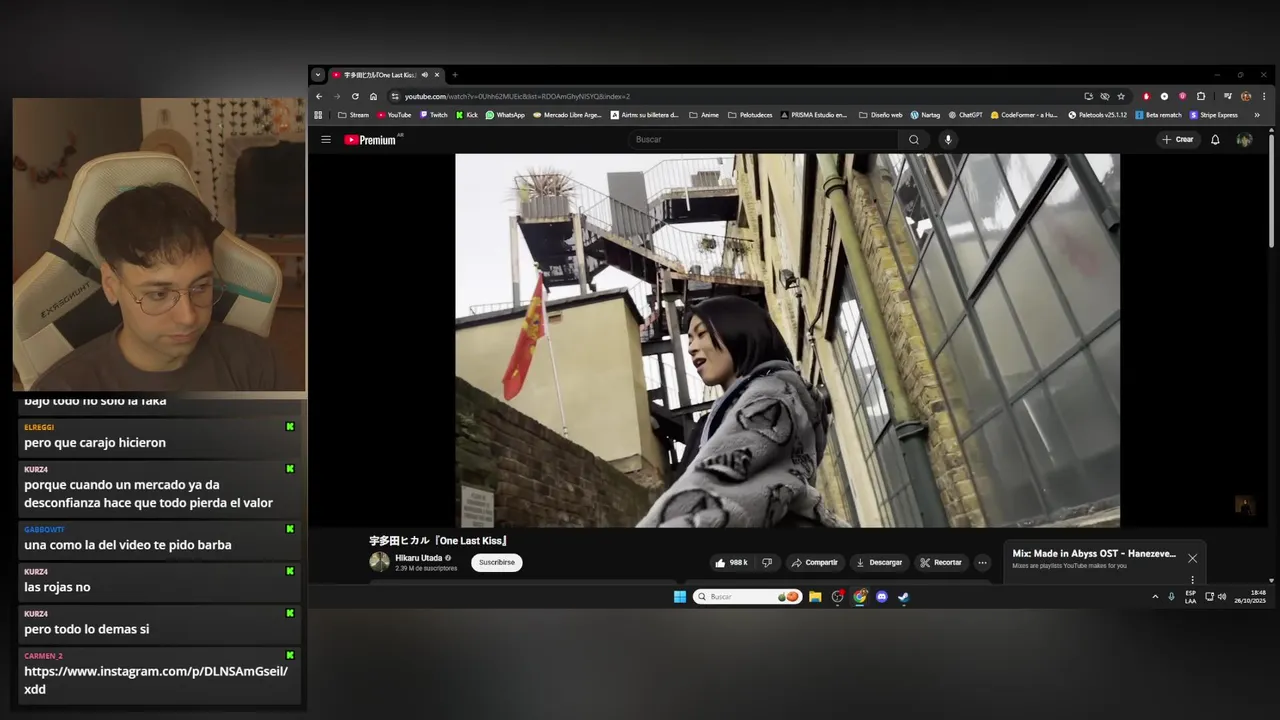View site information icon in address bar
The image size is (1280, 720).
coord(395,96)
